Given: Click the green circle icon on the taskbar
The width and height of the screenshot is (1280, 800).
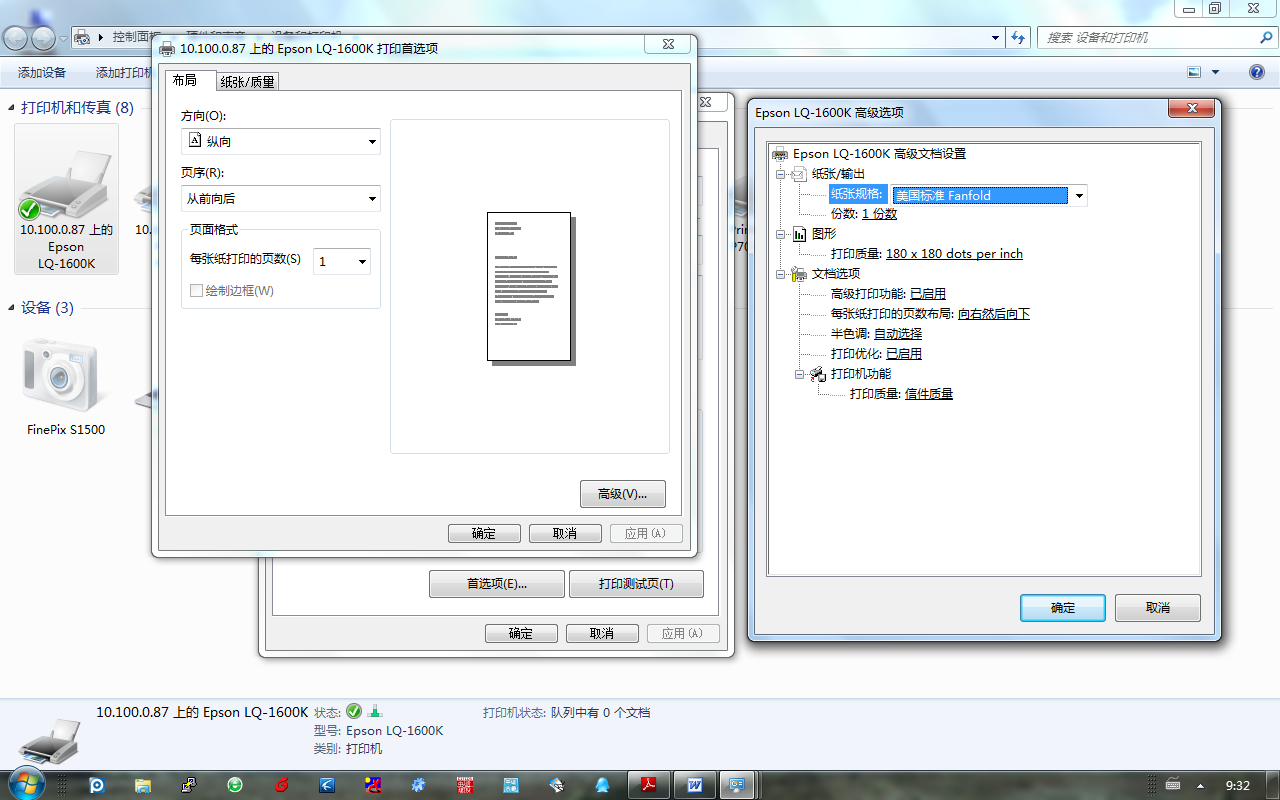Looking at the screenshot, I should click(x=235, y=786).
